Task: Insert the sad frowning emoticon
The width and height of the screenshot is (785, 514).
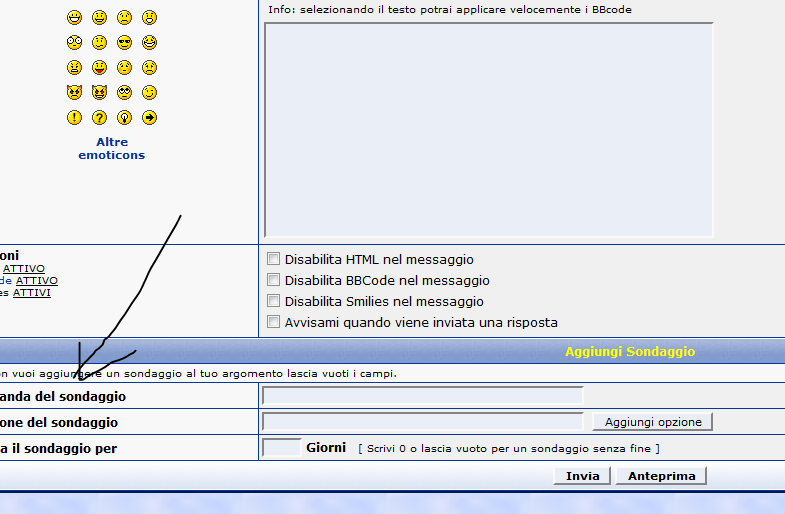Action: 124,18
